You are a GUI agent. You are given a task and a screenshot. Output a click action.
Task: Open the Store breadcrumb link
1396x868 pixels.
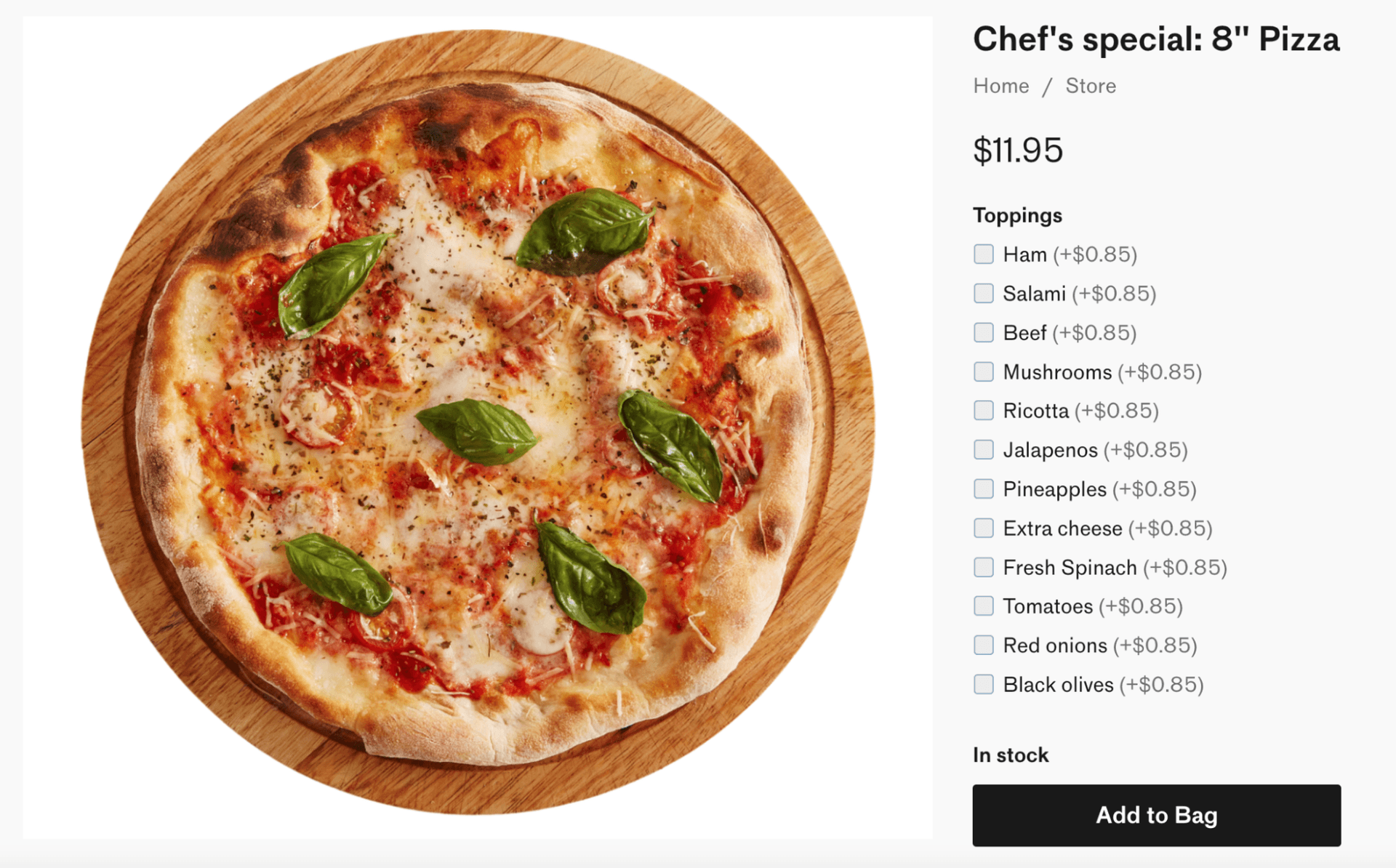[x=1091, y=86]
